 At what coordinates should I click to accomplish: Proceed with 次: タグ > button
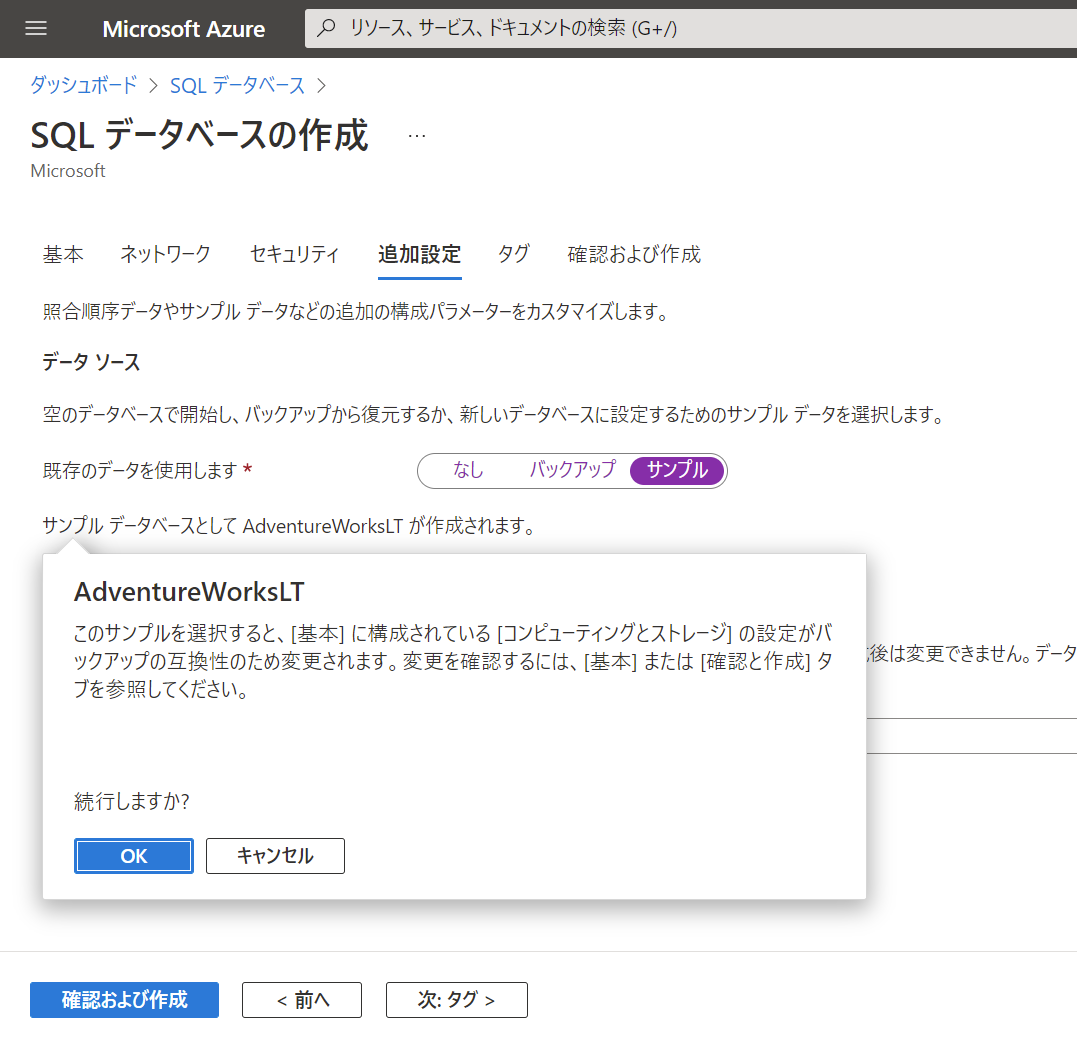coord(457,1000)
